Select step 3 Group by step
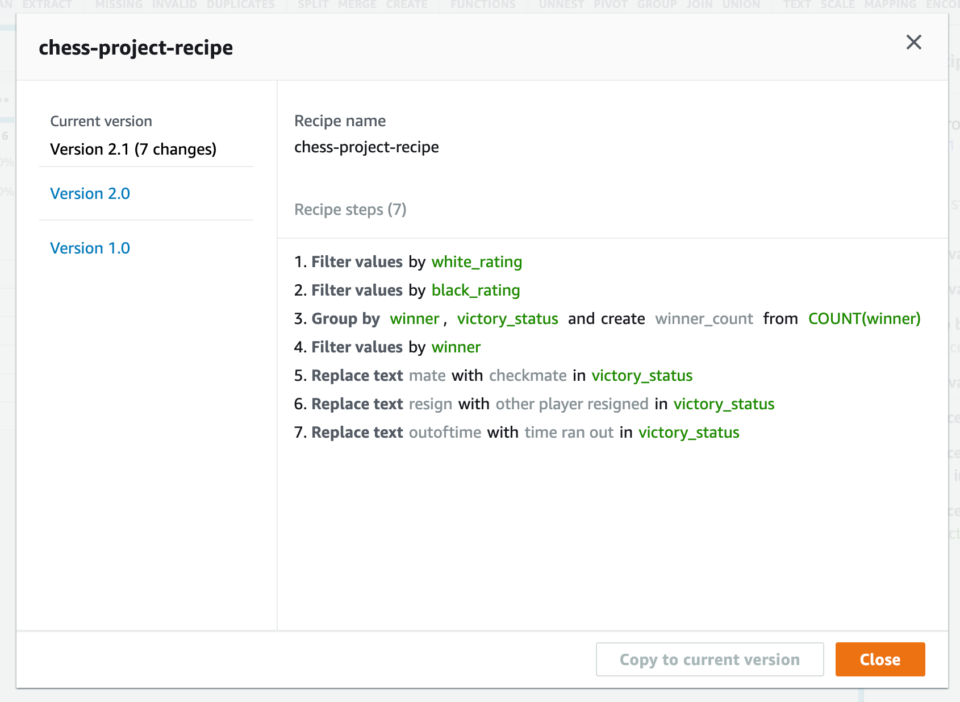Screen dimensions: 960x702 [x=345, y=319]
